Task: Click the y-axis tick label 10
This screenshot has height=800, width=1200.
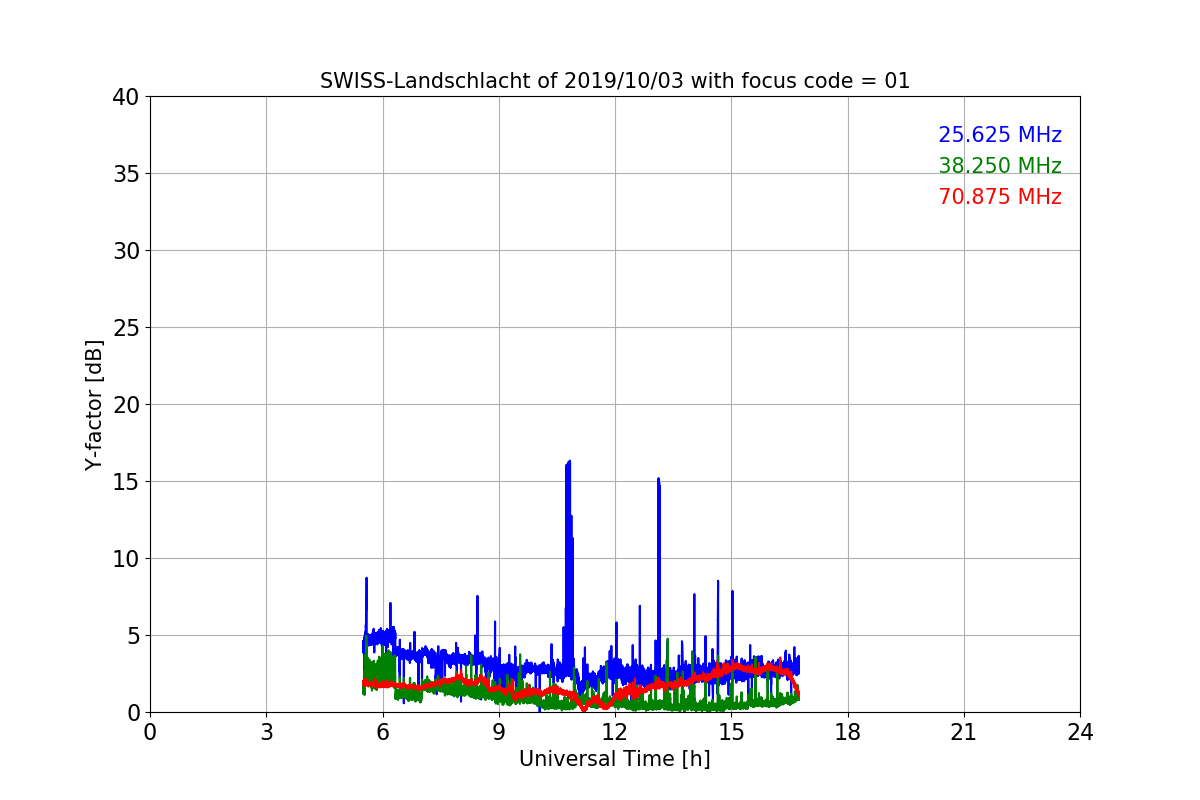Action: [x=126, y=559]
